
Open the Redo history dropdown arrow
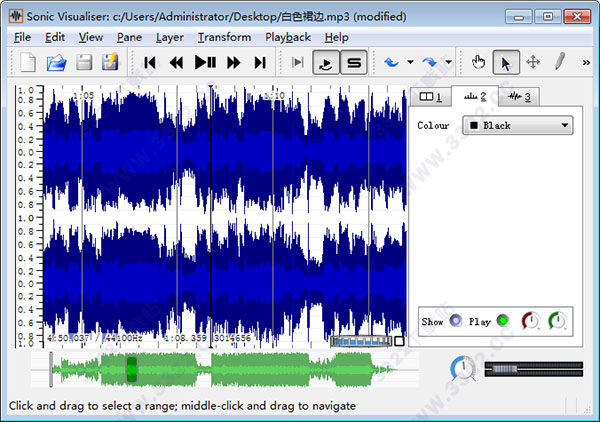click(x=448, y=62)
